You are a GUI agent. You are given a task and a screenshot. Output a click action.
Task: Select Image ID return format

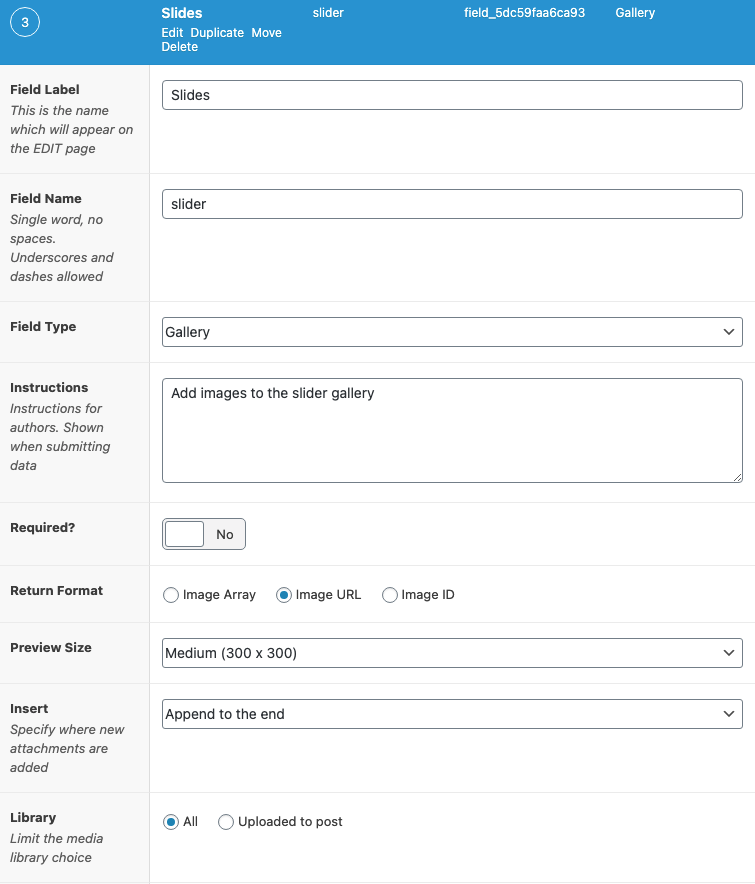390,595
